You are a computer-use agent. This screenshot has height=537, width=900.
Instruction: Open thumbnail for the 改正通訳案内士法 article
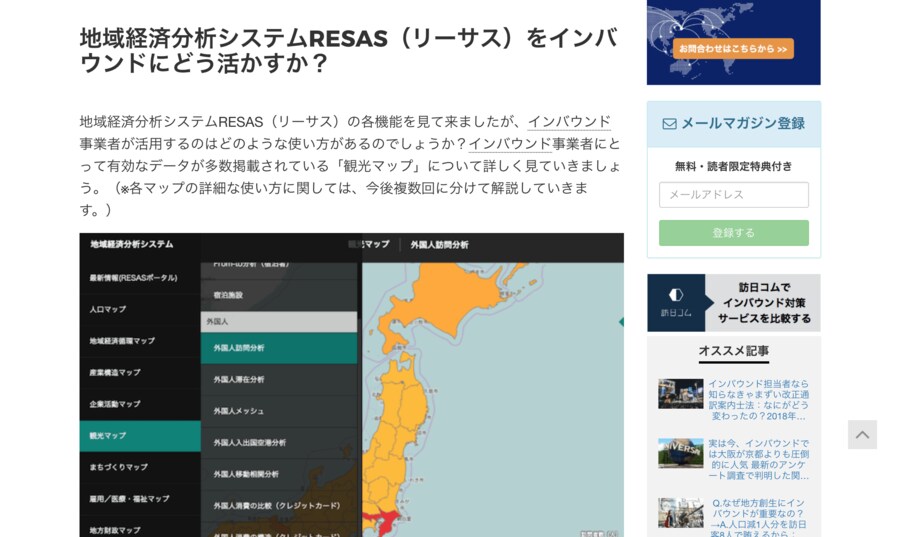[680, 394]
